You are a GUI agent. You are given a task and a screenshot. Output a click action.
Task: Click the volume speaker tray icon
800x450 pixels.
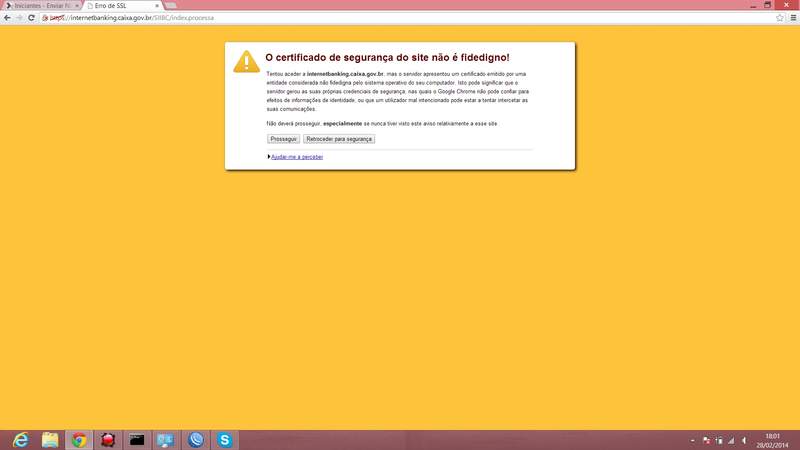(744, 440)
